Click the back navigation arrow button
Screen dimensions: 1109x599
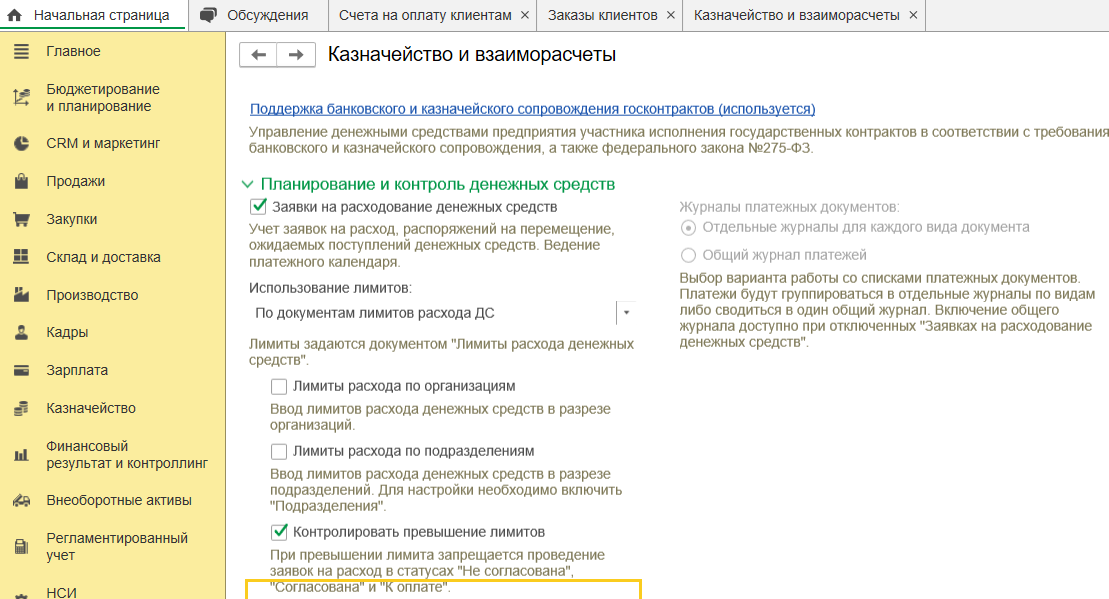coord(258,55)
